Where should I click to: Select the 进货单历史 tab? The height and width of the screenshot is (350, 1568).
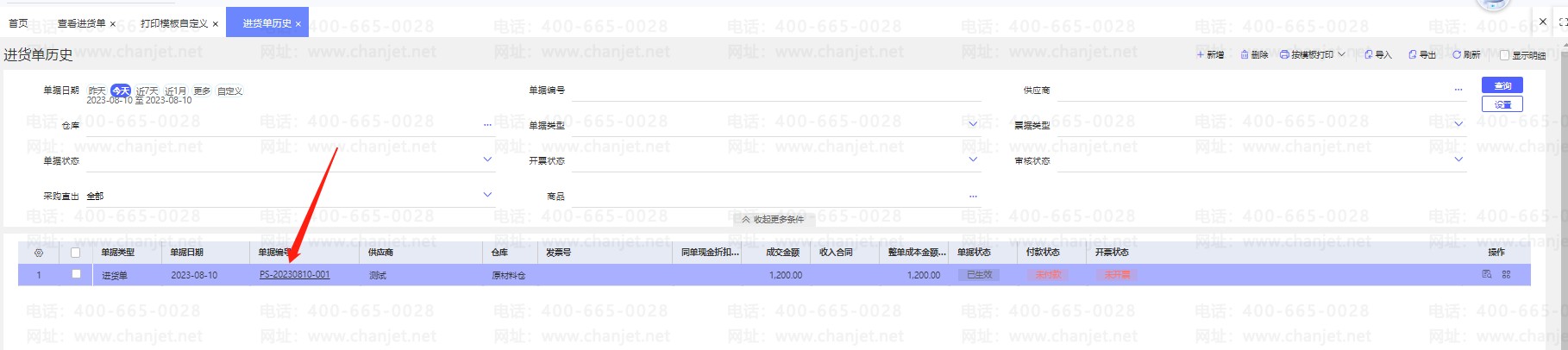pos(267,23)
